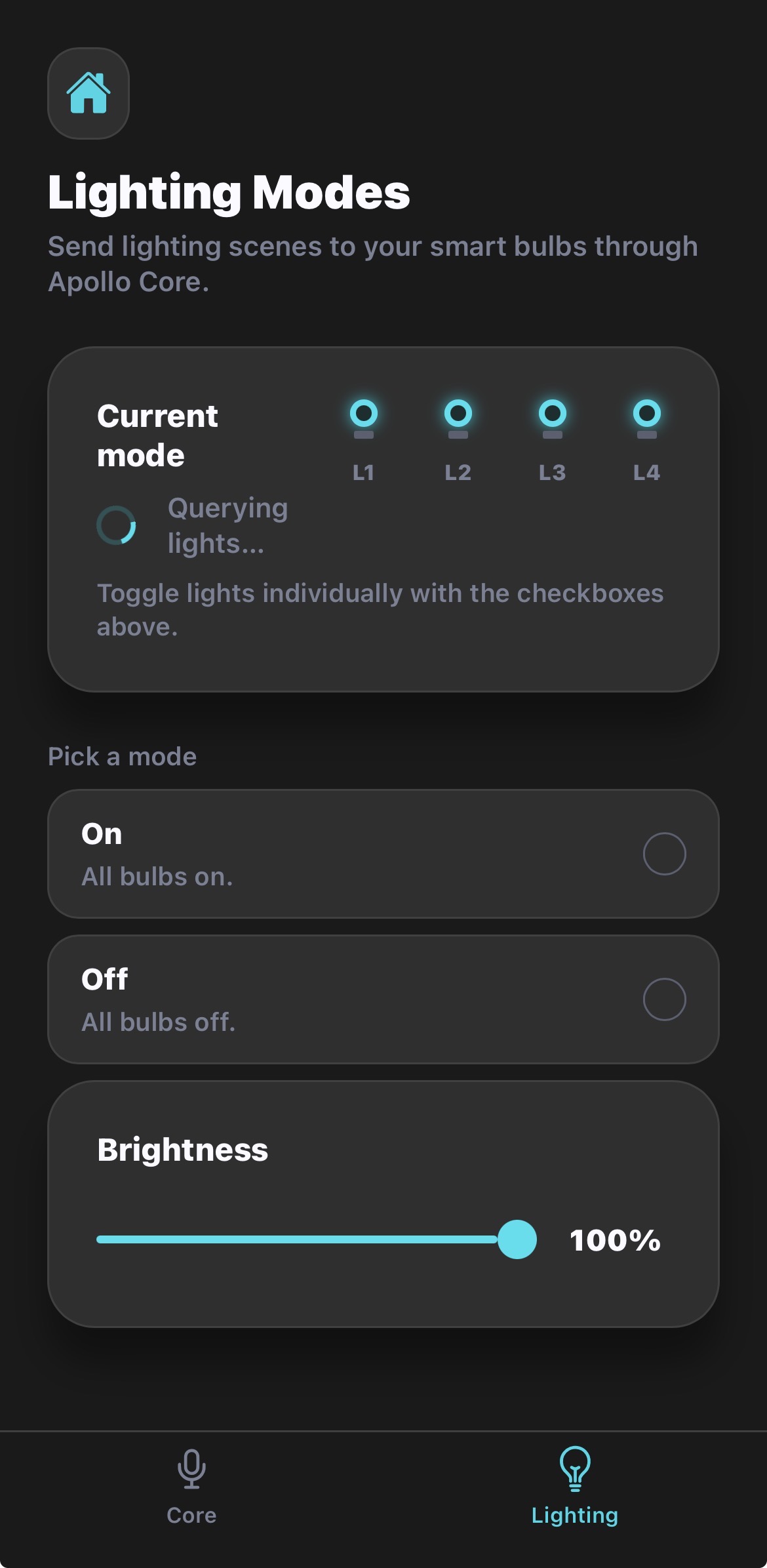The image size is (767, 1568).
Task: Click the Querying lights loading spinner
Action: [x=117, y=525]
